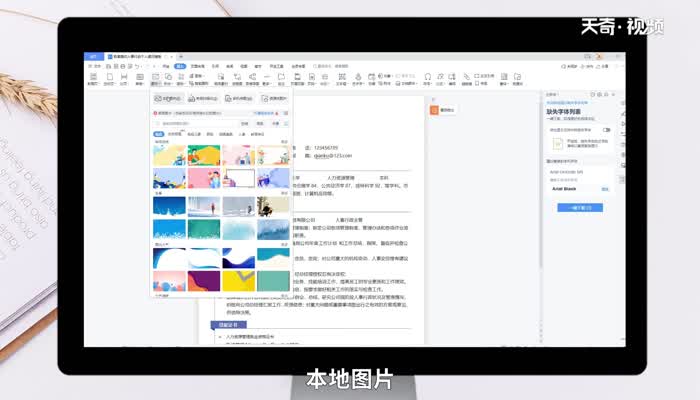Click the symbol omega icon
The width and height of the screenshot is (700, 400).
(x=428, y=79)
